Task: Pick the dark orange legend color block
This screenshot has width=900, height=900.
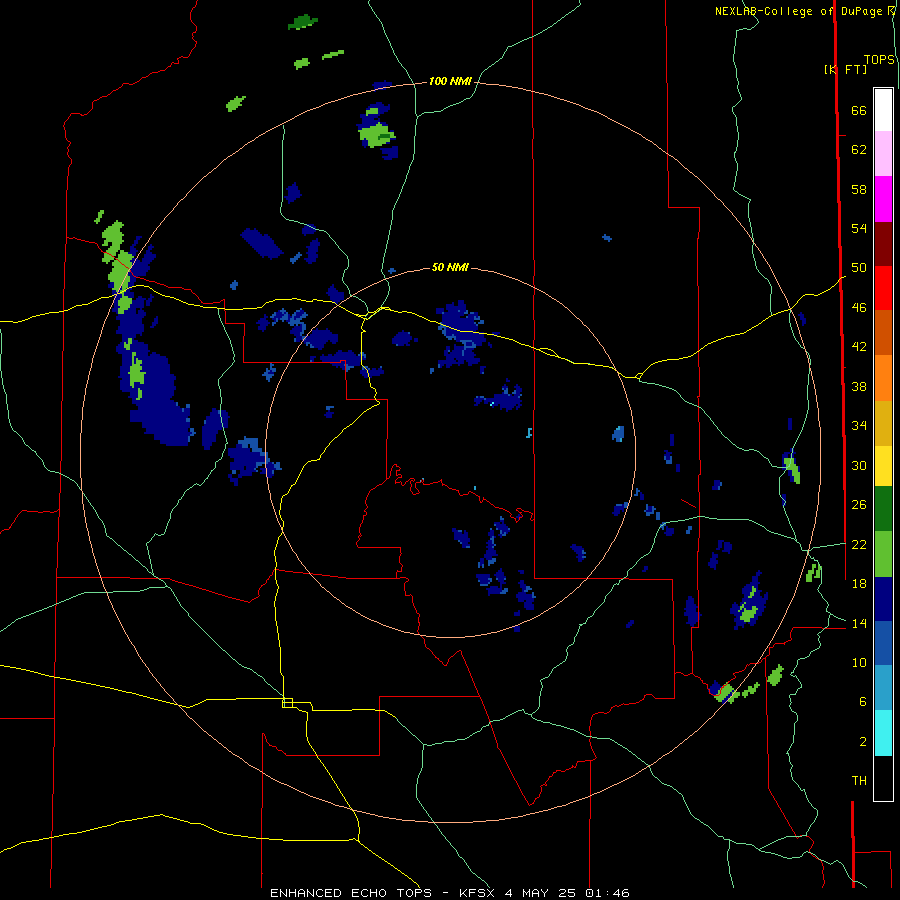Action: (883, 332)
